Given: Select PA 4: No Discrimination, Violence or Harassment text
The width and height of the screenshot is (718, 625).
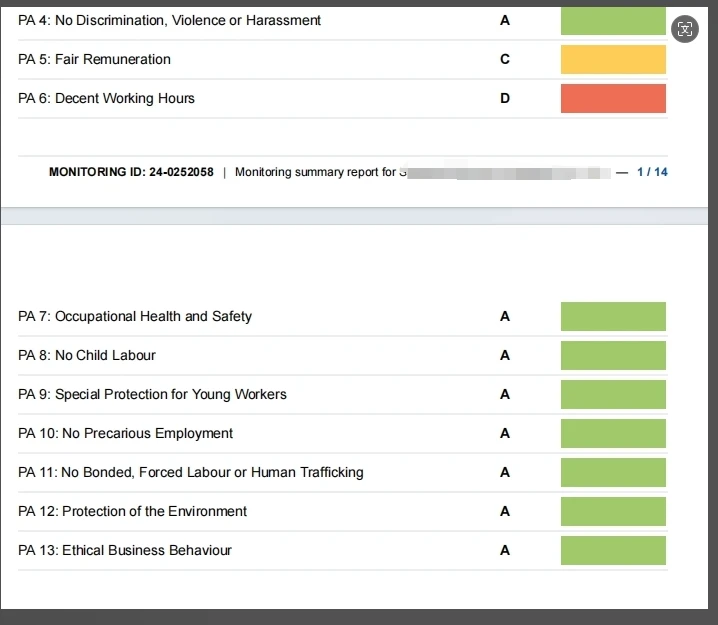Looking at the screenshot, I should [x=169, y=20].
